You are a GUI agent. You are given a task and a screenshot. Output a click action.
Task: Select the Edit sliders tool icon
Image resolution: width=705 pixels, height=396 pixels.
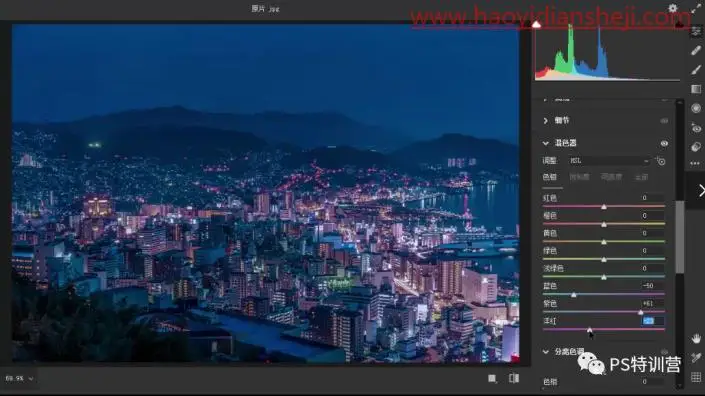(696, 31)
